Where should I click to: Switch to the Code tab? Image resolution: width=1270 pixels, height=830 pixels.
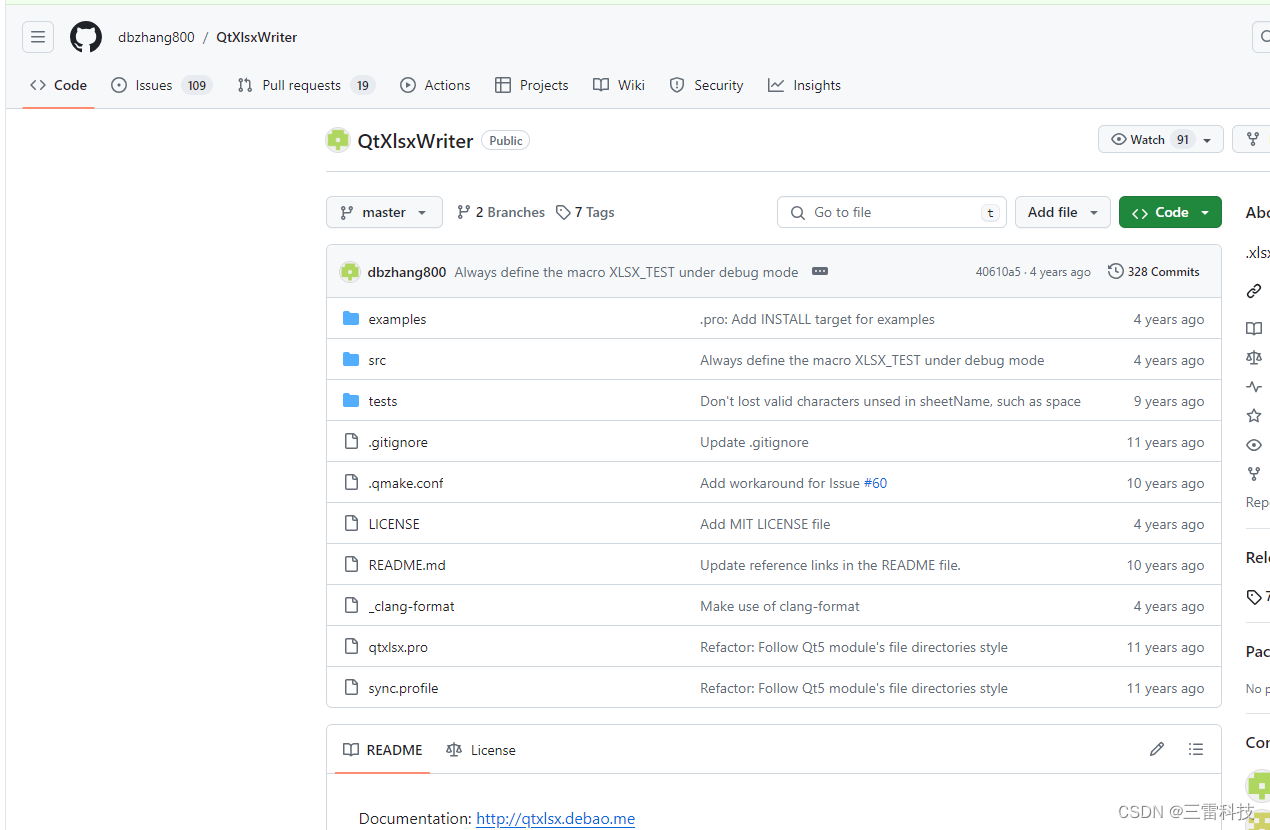point(59,85)
